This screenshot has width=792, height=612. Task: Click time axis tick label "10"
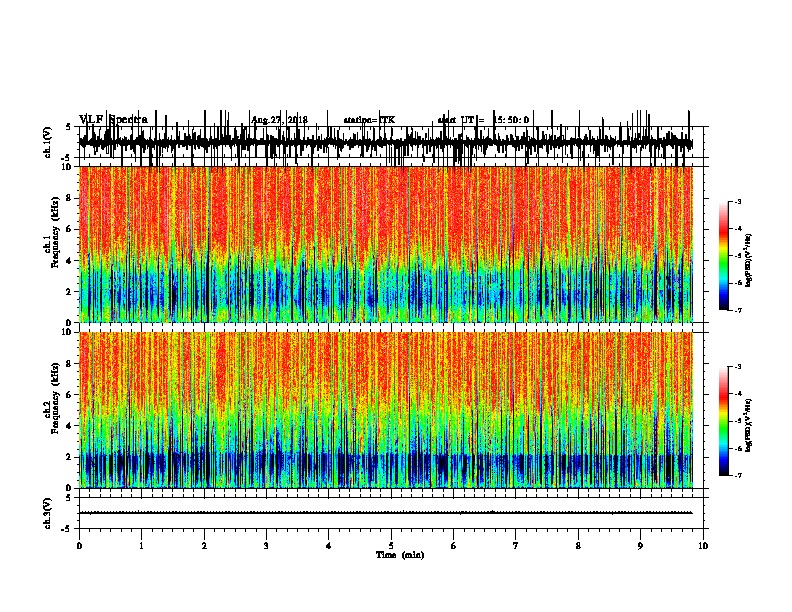(703, 546)
